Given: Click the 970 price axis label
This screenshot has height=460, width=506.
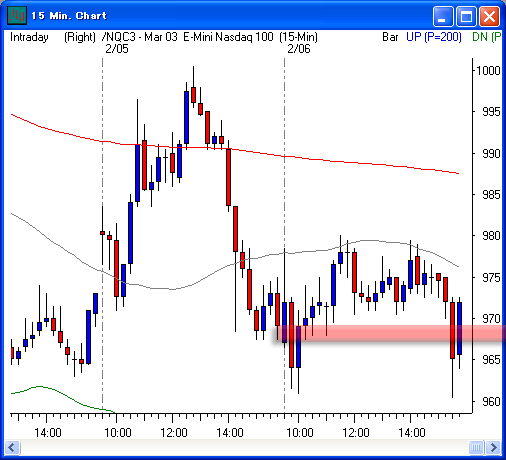Looking at the screenshot, I should pyautogui.click(x=491, y=319).
